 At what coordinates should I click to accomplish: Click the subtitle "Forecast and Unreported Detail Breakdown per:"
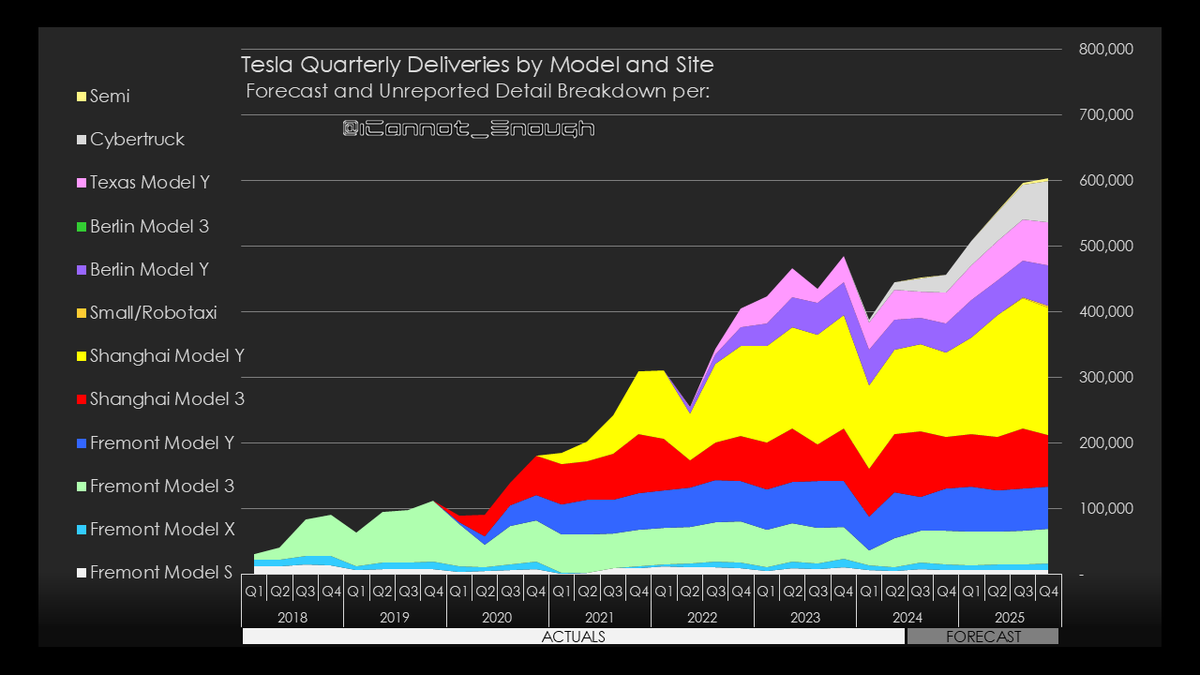[x=478, y=92]
